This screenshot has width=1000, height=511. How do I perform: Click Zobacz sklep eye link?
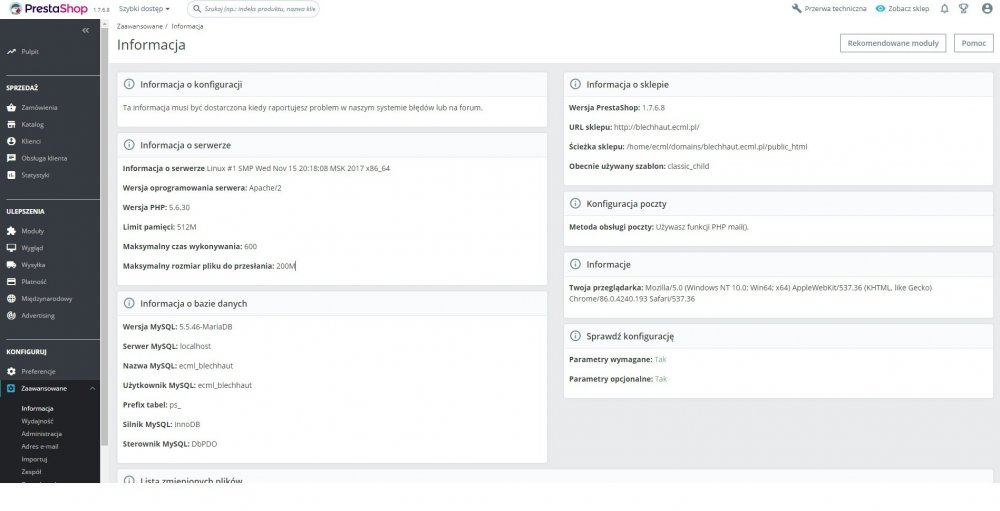[x=902, y=9]
